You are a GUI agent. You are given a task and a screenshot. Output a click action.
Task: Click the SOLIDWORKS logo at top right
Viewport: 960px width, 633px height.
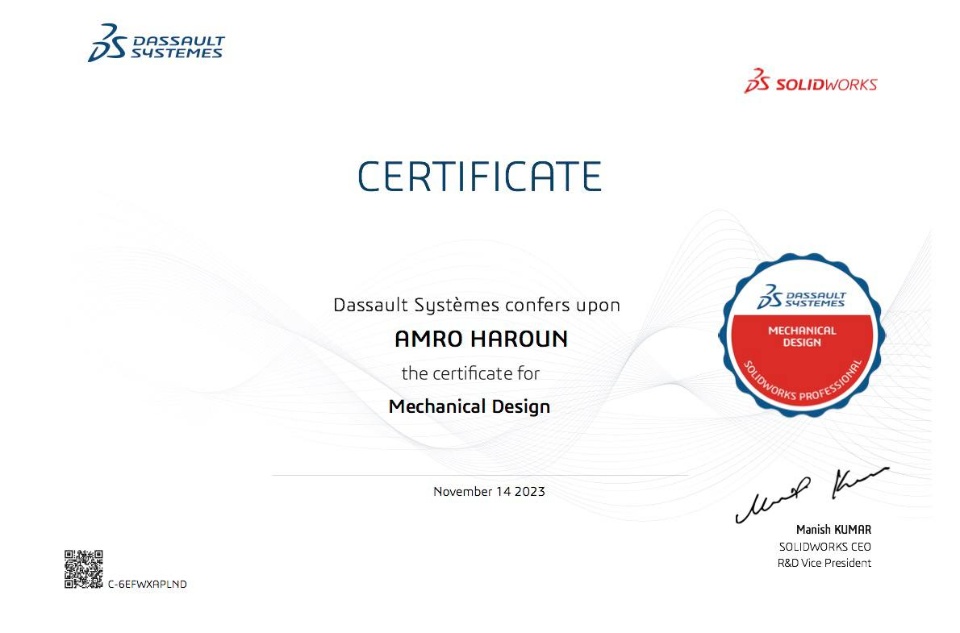(x=810, y=81)
